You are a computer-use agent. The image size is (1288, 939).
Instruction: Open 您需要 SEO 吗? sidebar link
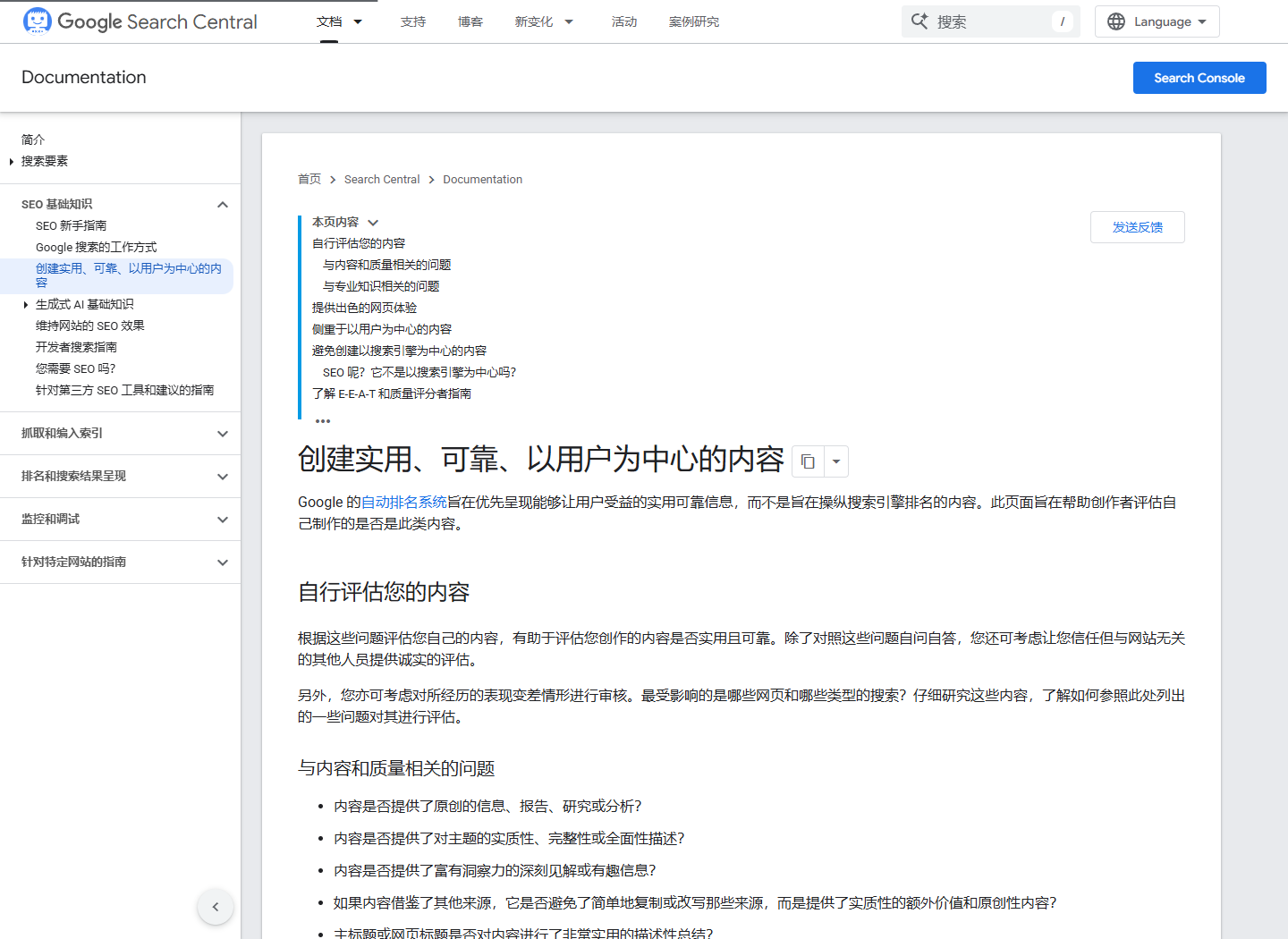(76, 369)
